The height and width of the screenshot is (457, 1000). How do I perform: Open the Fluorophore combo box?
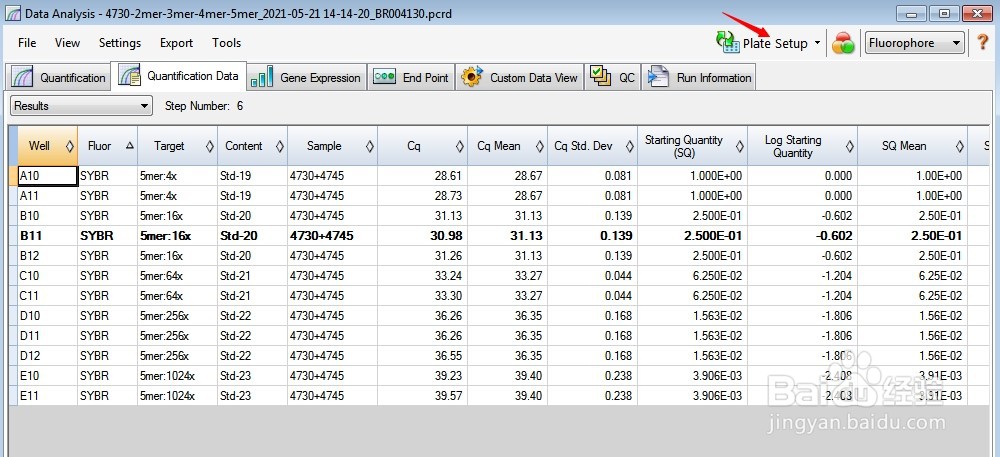pyautogui.click(x=914, y=43)
